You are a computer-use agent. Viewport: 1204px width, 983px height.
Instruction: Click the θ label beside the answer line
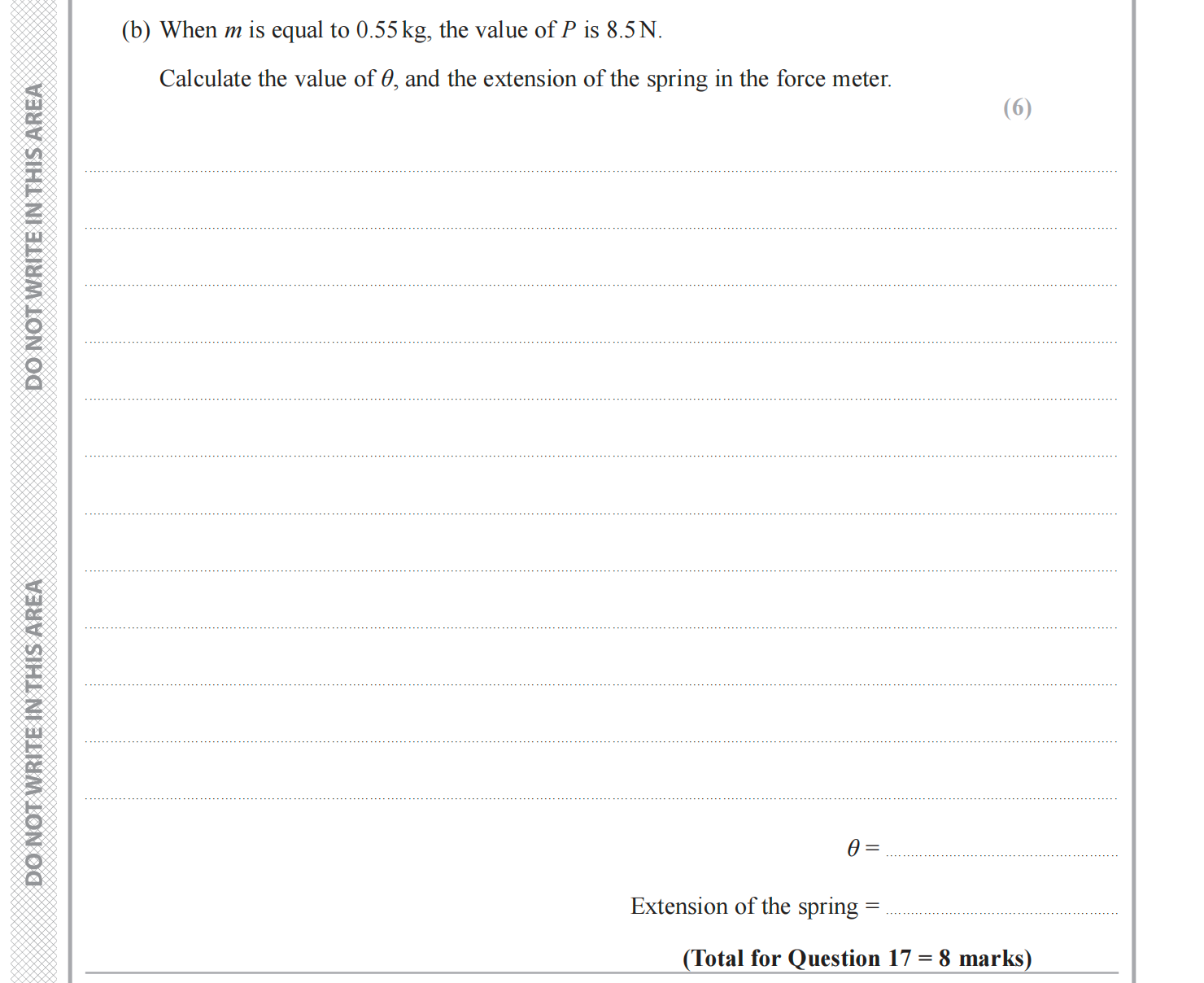(x=853, y=849)
